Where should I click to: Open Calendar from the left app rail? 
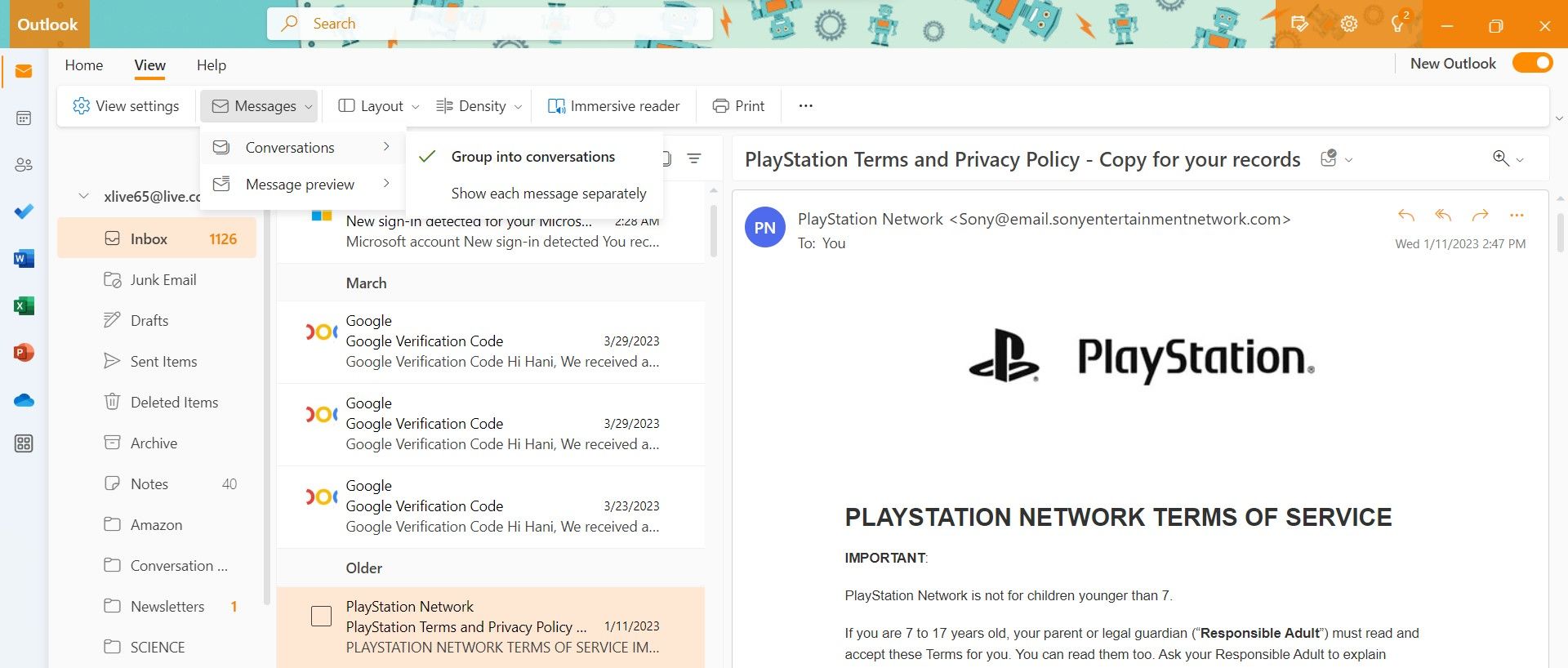pos(24,118)
